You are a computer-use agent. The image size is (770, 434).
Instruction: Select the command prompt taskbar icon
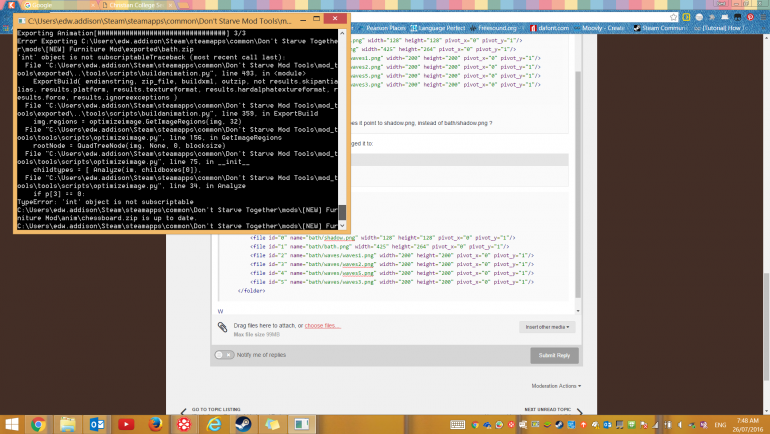coord(302,424)
